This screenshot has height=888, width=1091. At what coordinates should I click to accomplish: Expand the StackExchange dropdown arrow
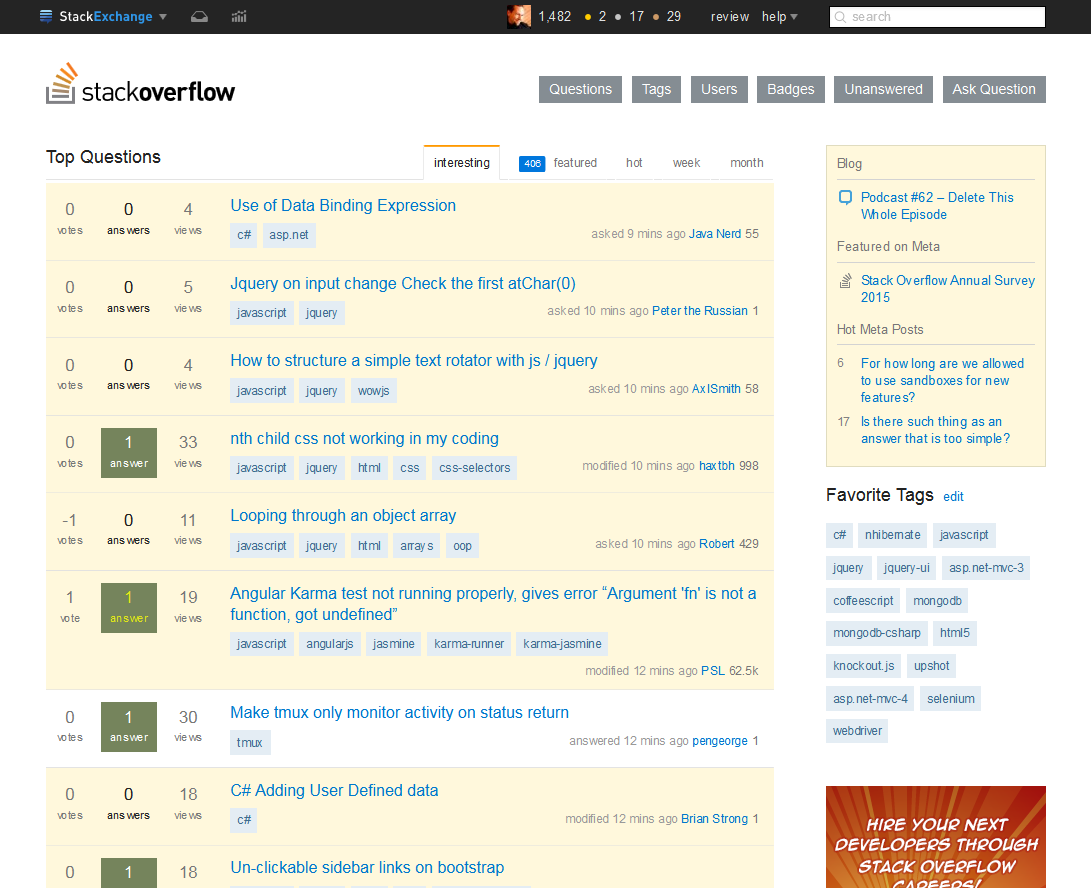(x=163, y=17)
